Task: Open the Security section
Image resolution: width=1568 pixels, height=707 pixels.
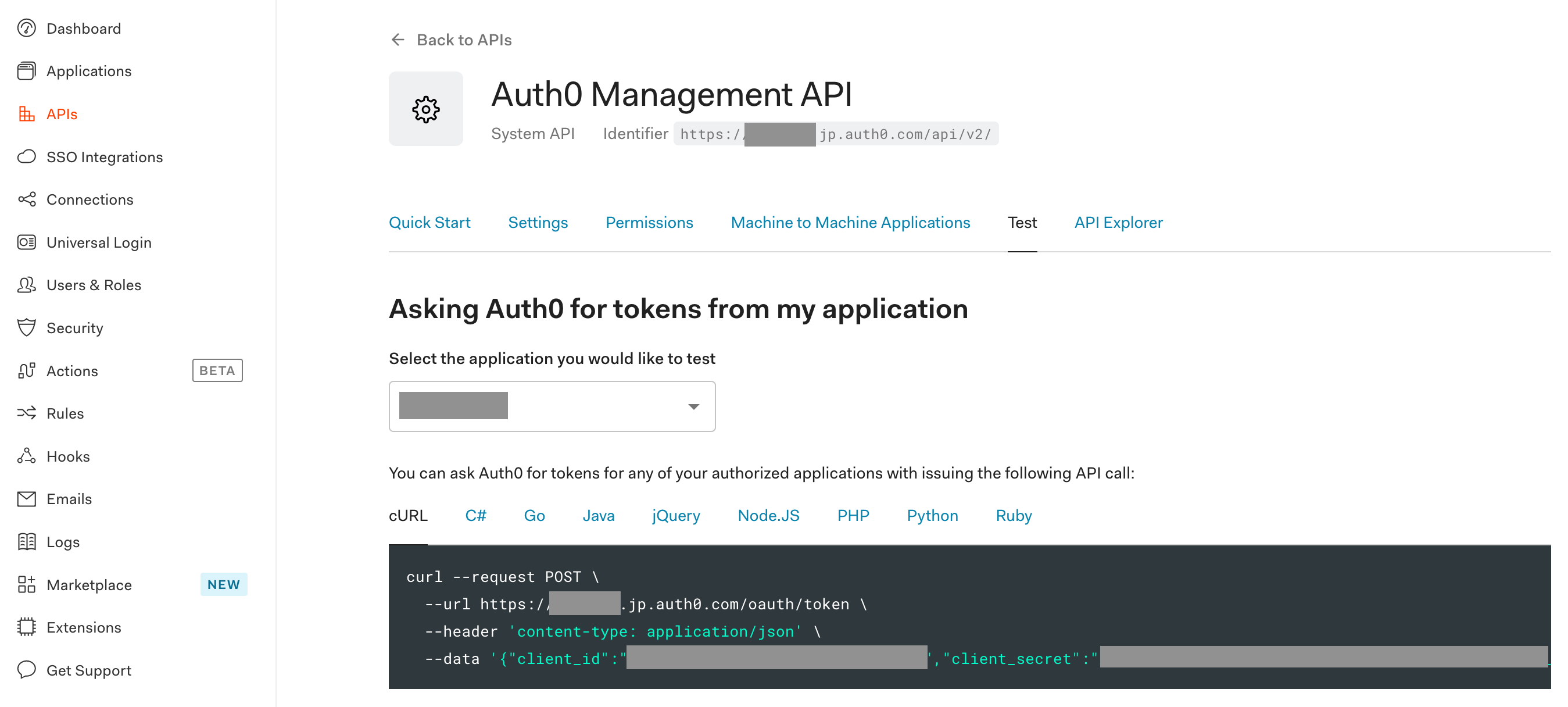Action: (27, 327)
